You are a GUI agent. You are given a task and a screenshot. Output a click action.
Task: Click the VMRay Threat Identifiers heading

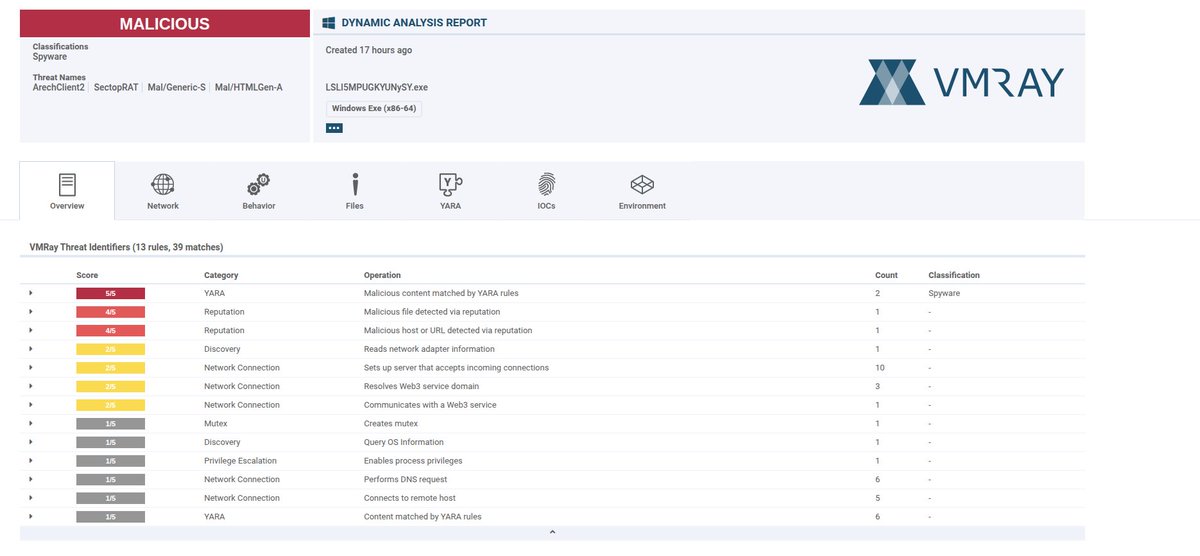click(126, 246)
